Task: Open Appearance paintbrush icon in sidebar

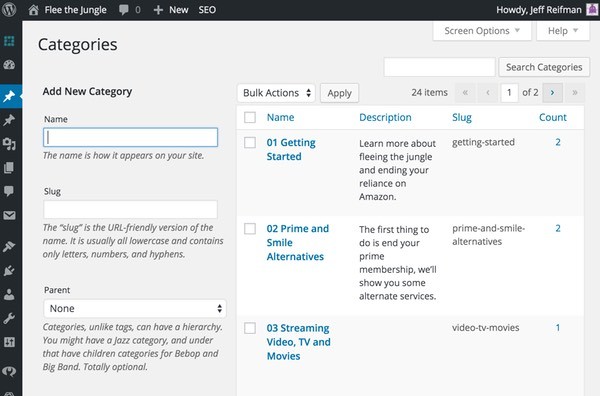Action: (x=9, y=247)
